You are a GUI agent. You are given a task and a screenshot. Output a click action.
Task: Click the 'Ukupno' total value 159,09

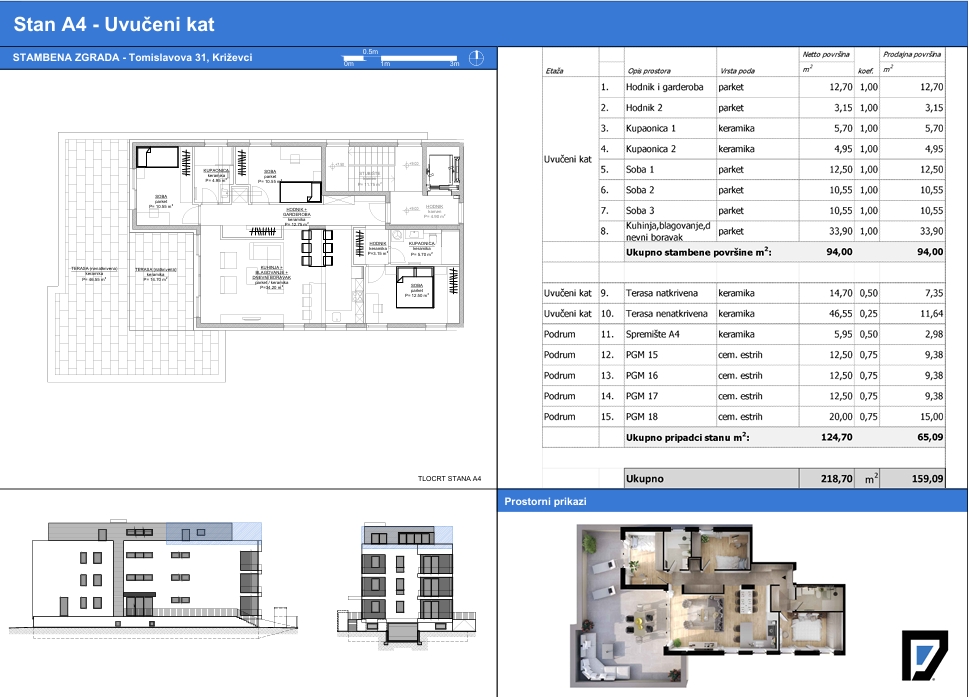pyautogui.click(x=927, y=479)
